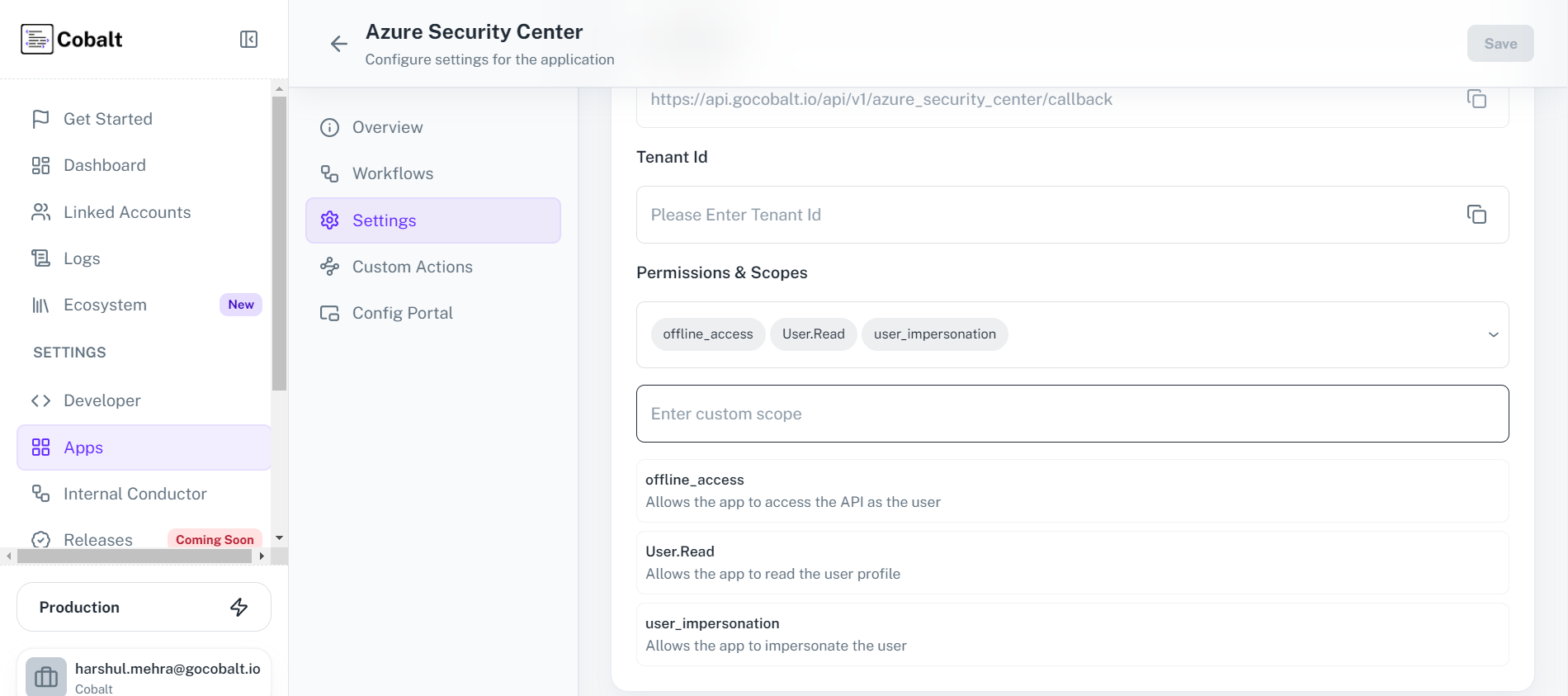Click the Custom Actions icon

pos(329,267)
